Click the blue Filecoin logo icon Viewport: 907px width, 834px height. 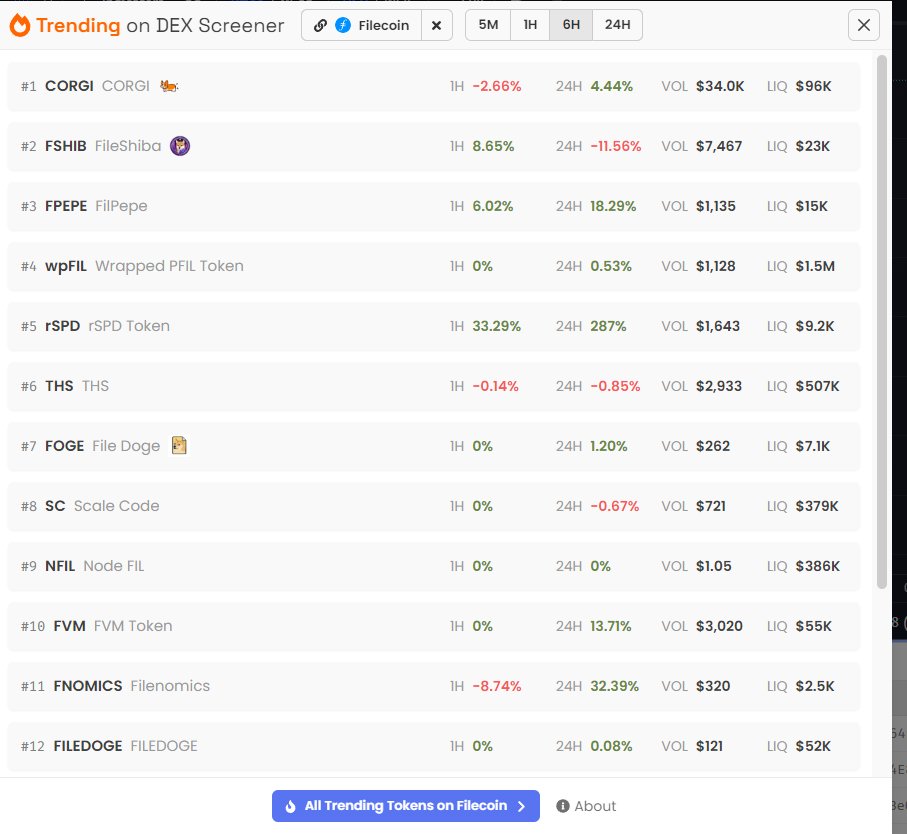343,25
